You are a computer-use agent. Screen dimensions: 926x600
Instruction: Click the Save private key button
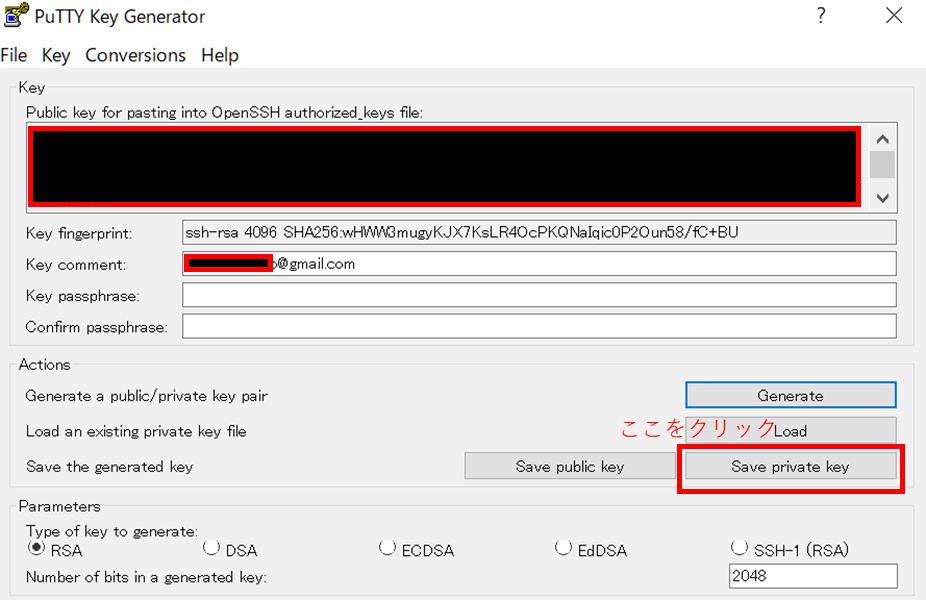(791, 466)
